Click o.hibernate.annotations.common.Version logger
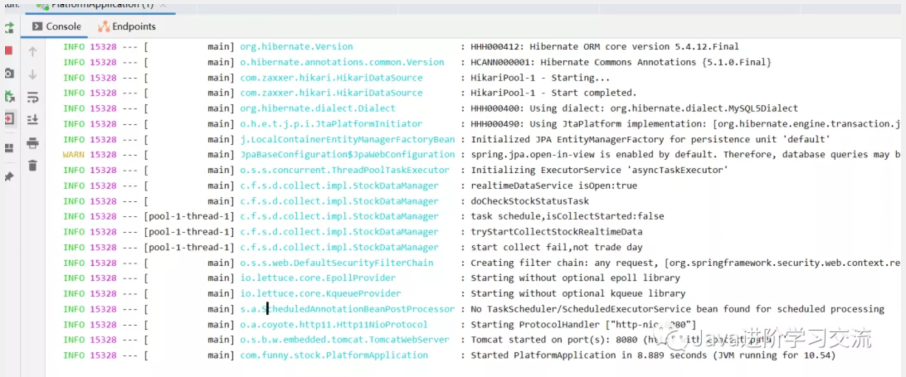The width and height of the screenshot is (906, 377). 342,62
